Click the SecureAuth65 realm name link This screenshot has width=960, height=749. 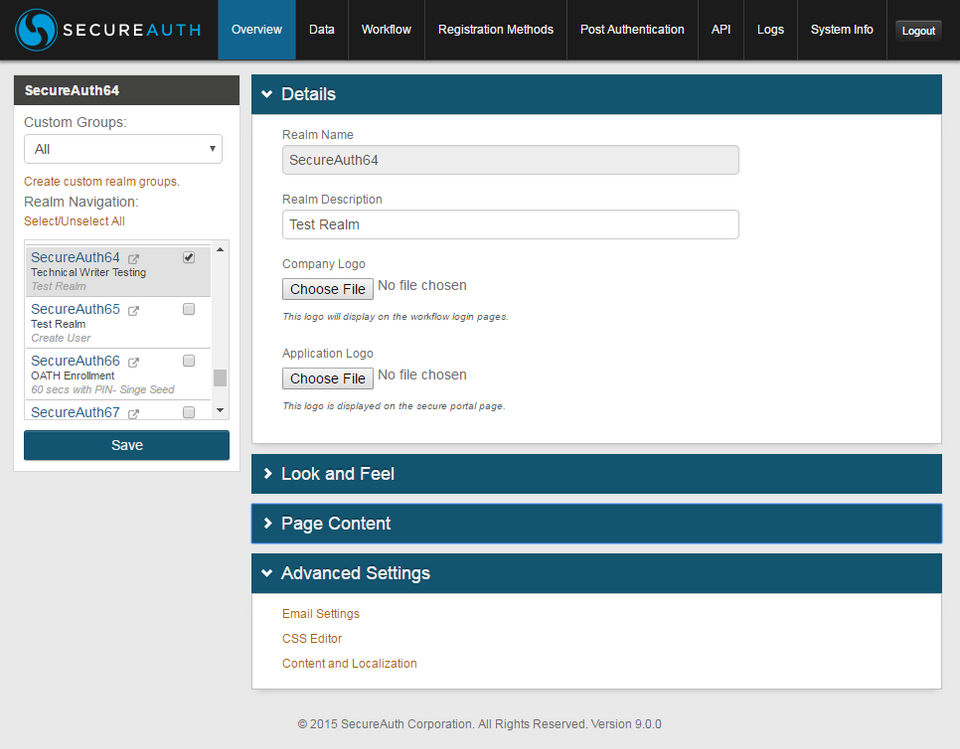[x=75, y=309]
